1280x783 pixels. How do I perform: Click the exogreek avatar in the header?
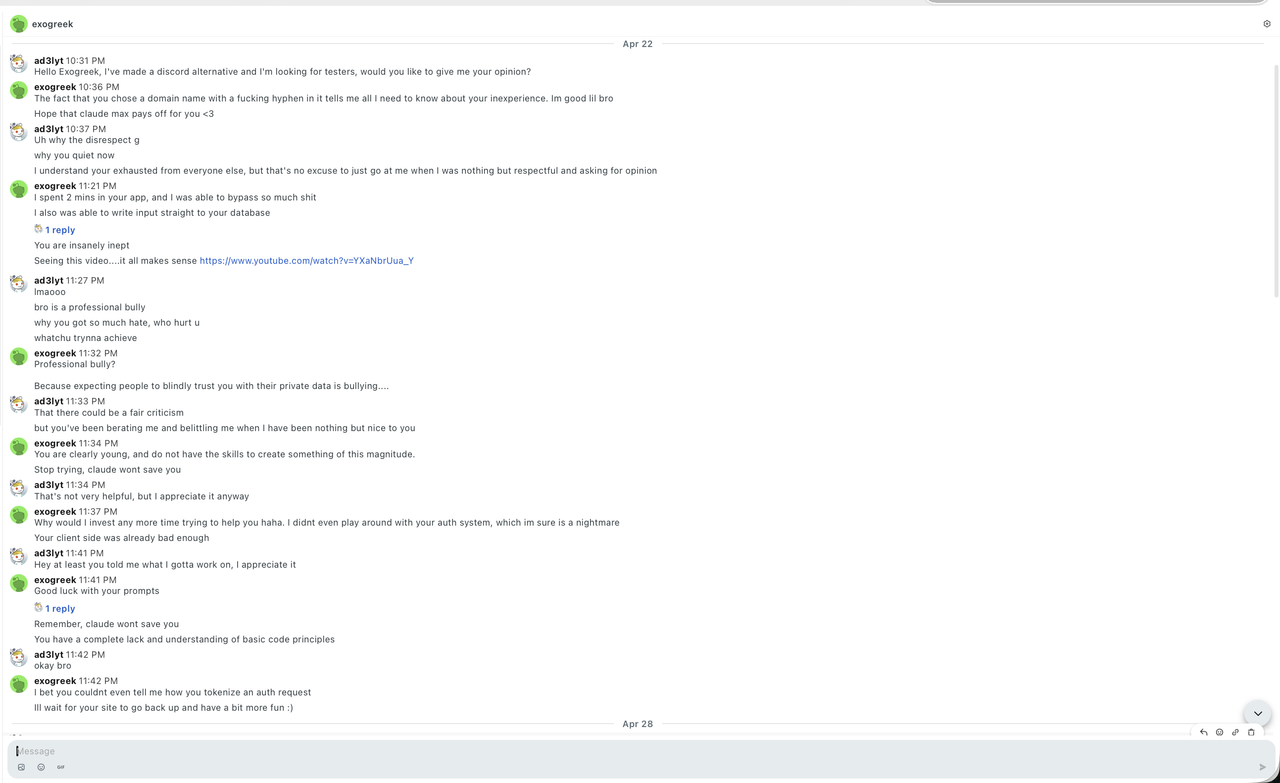[18, 24]
